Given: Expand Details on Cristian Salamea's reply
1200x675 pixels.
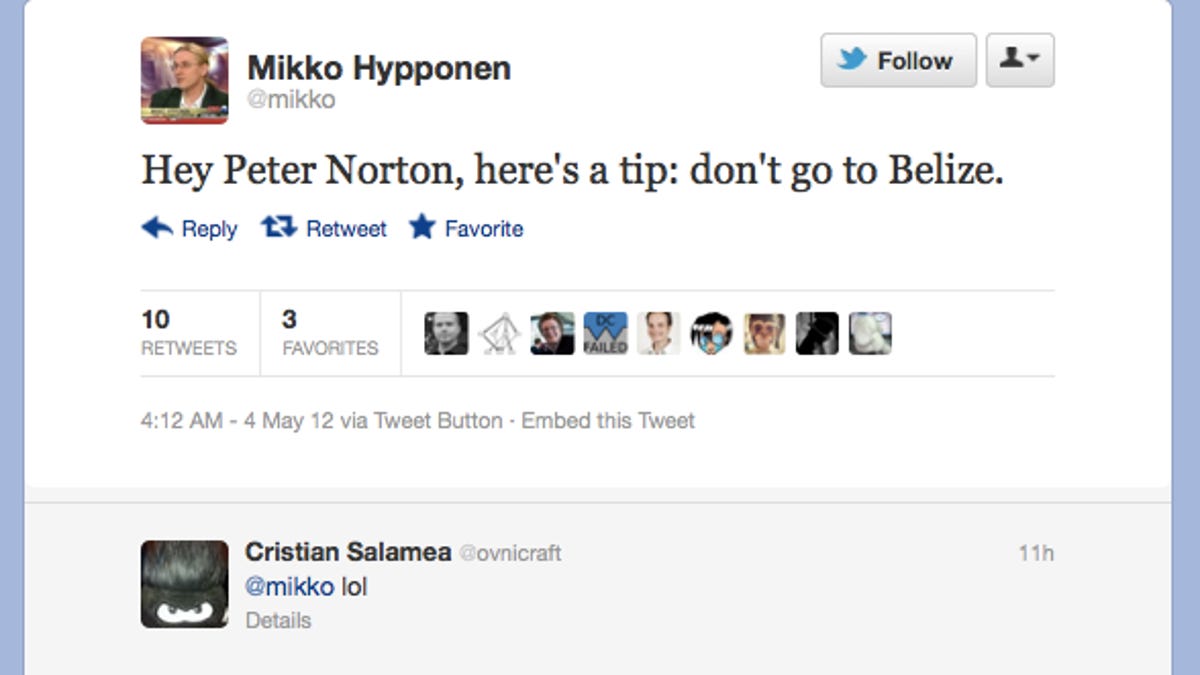Looking at the screenshot, I should tap(278, 620).
